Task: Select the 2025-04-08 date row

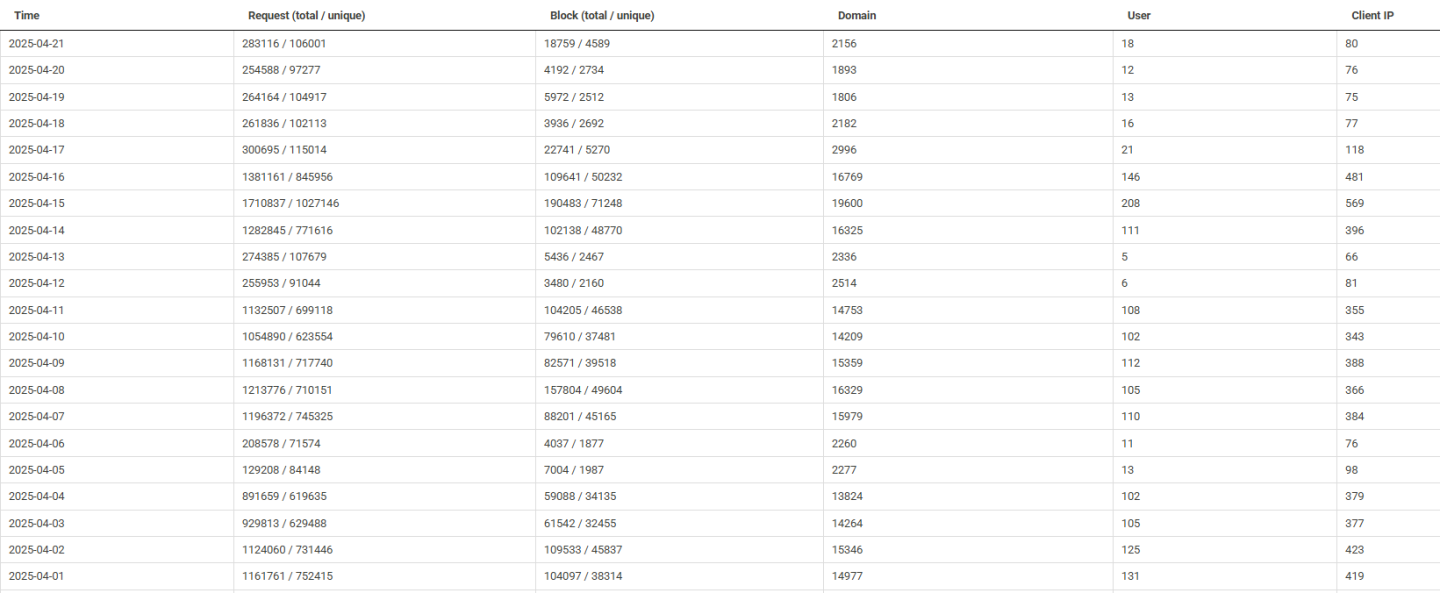Action: [x=36, y=390]
